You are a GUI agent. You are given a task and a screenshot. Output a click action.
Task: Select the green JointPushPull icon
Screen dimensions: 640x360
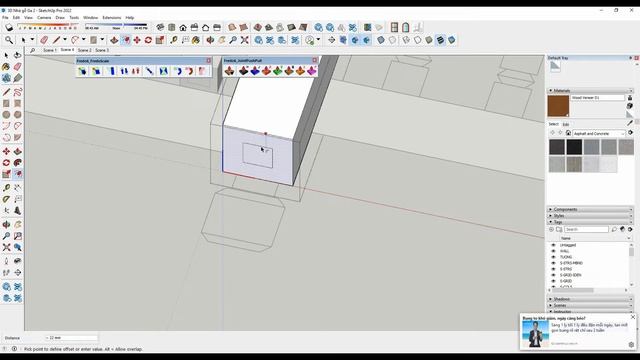278,71
